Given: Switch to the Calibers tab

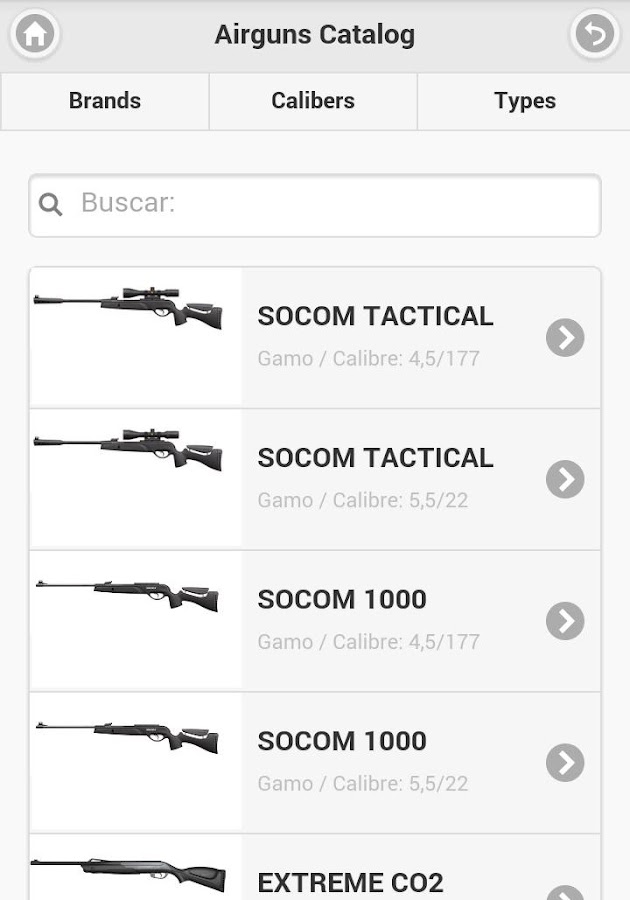Looking at the screenshot, I should tap(313, 101).
